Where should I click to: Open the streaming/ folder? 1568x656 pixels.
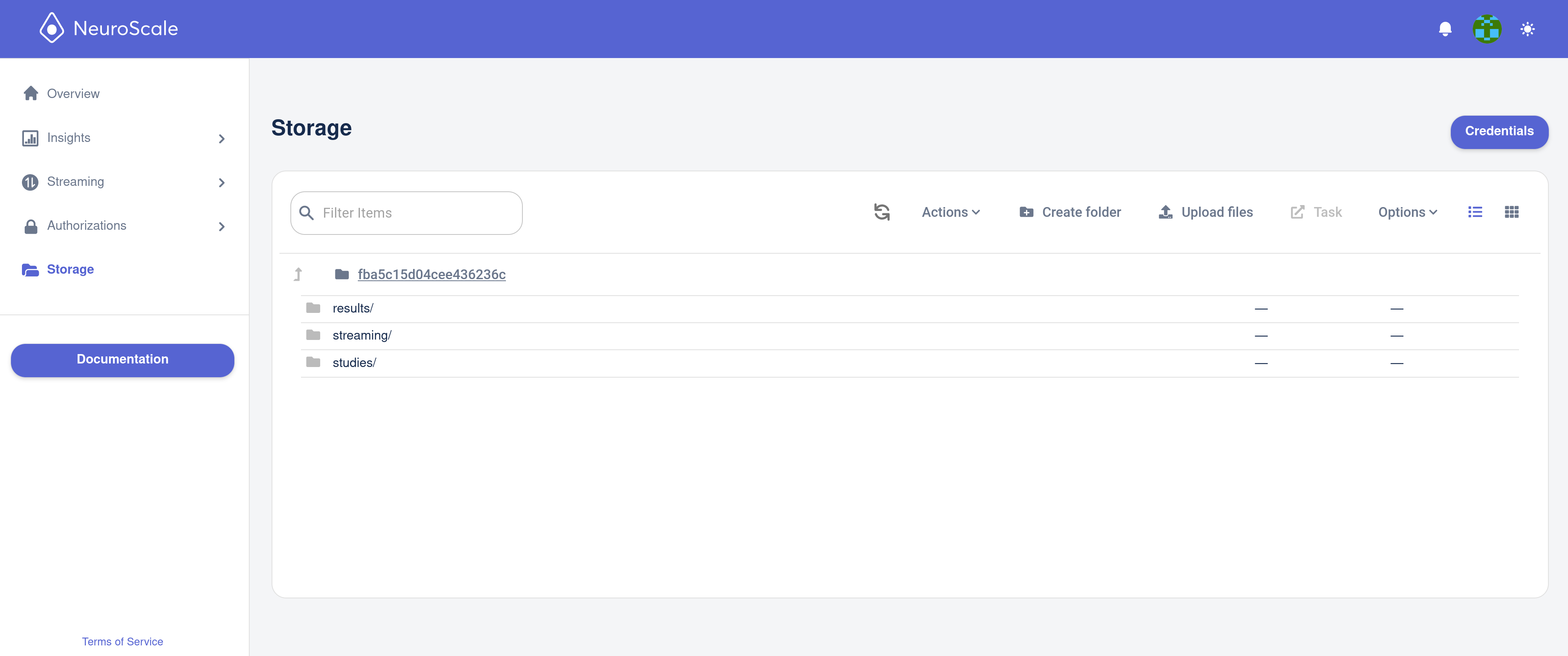coord(362,336)
